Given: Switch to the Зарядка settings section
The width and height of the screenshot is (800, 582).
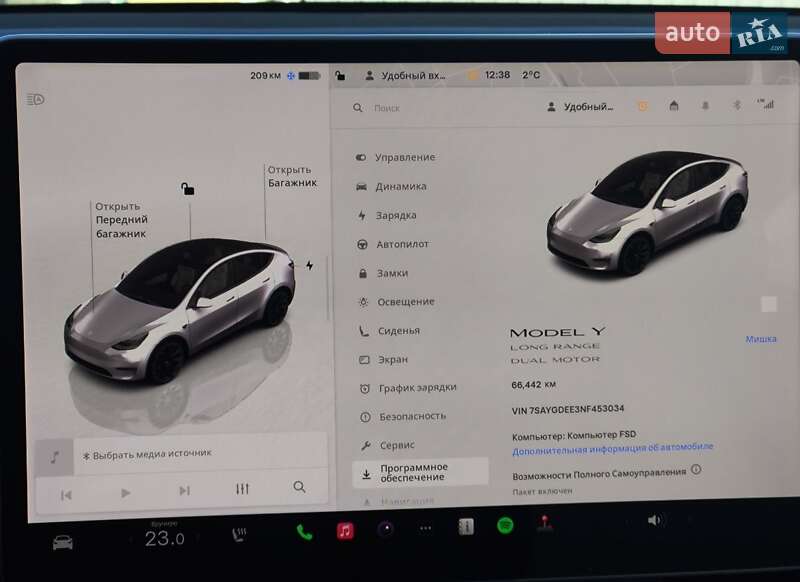Looking at the screenshot, I should pos(399,214).
